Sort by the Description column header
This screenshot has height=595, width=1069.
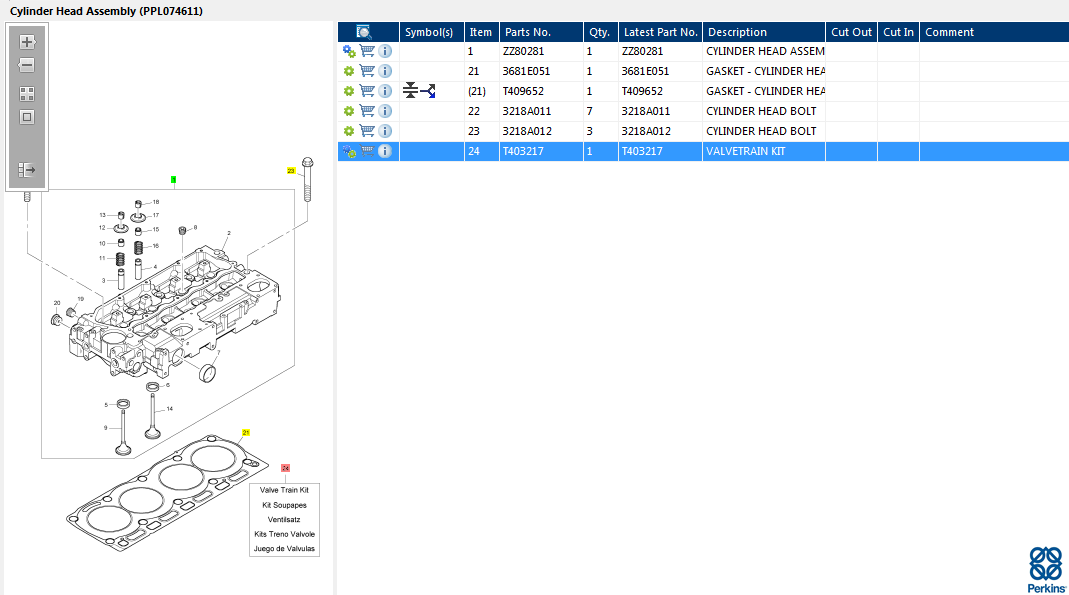[764, 32]
